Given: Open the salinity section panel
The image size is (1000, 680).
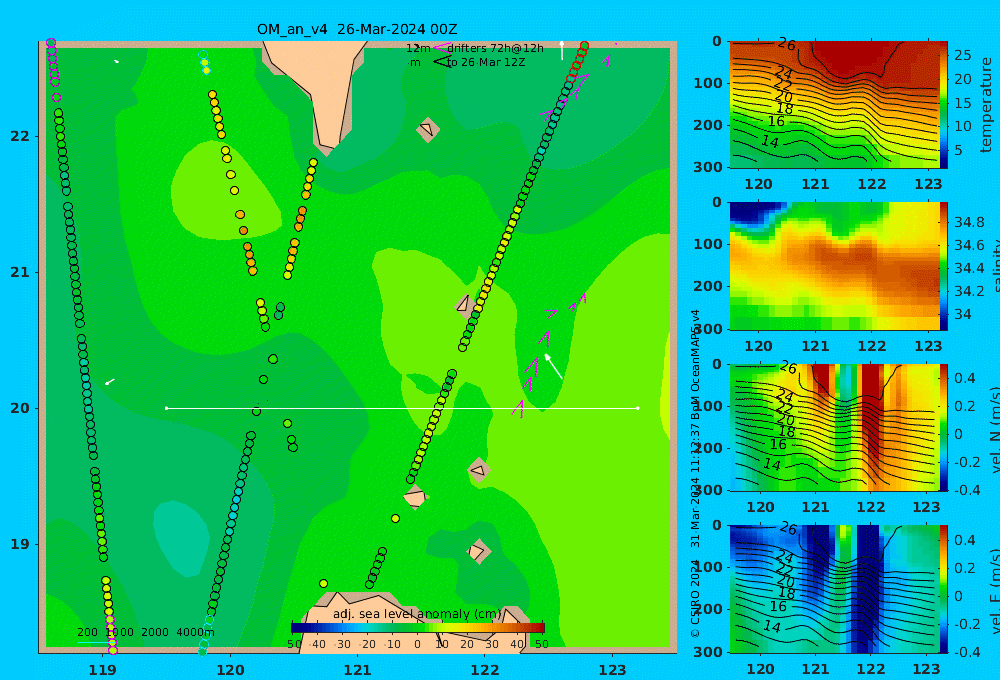Looking at the screenshot, I should click(835, 266).
